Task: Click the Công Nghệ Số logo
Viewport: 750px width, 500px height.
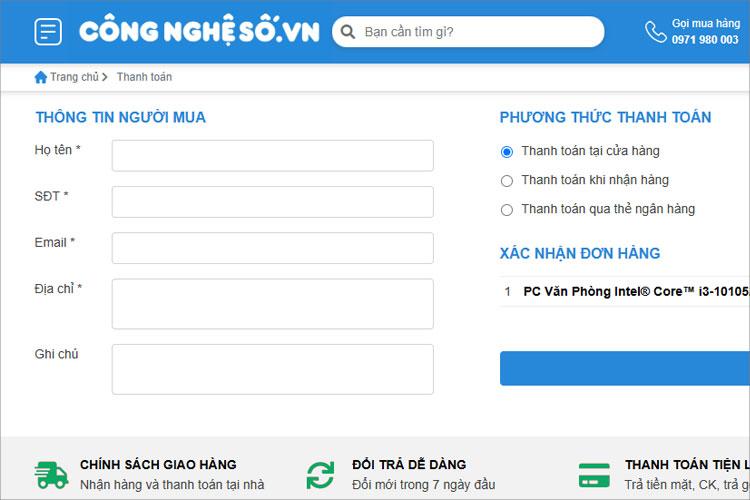Action: click(x=199, y=32)
